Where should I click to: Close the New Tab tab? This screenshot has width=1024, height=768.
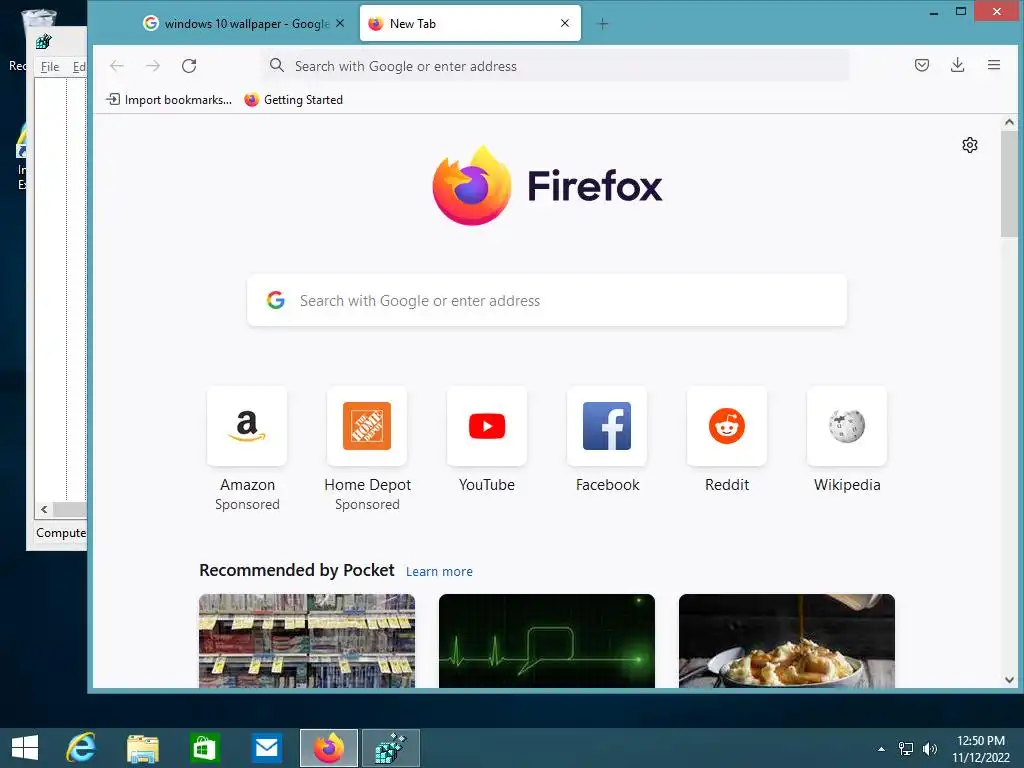pos(565,24)
